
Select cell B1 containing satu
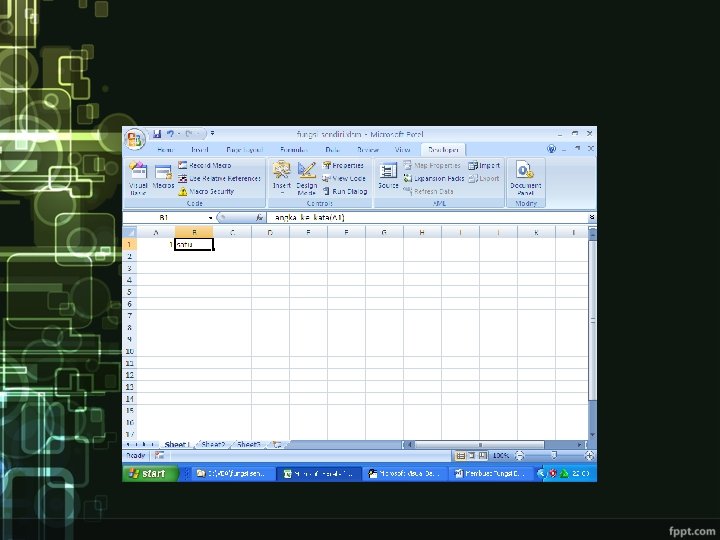pyautogui.click(x=194, y=245)
